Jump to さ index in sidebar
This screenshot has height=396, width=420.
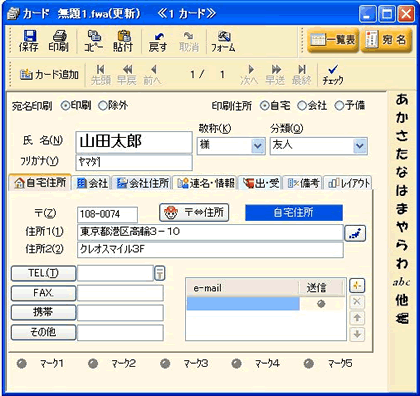click(x=402, y=135)
